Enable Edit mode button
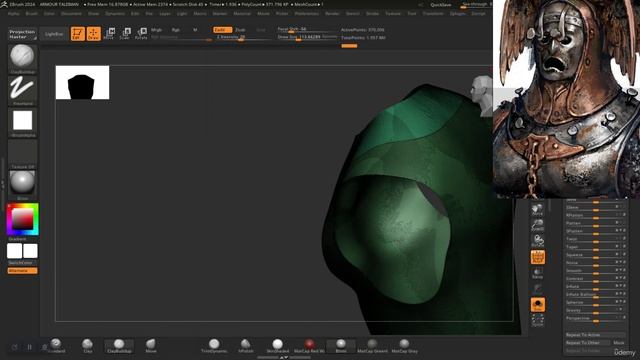Image resolution: width=640 pixels, height=360 pixels. [x=78, y=34]
